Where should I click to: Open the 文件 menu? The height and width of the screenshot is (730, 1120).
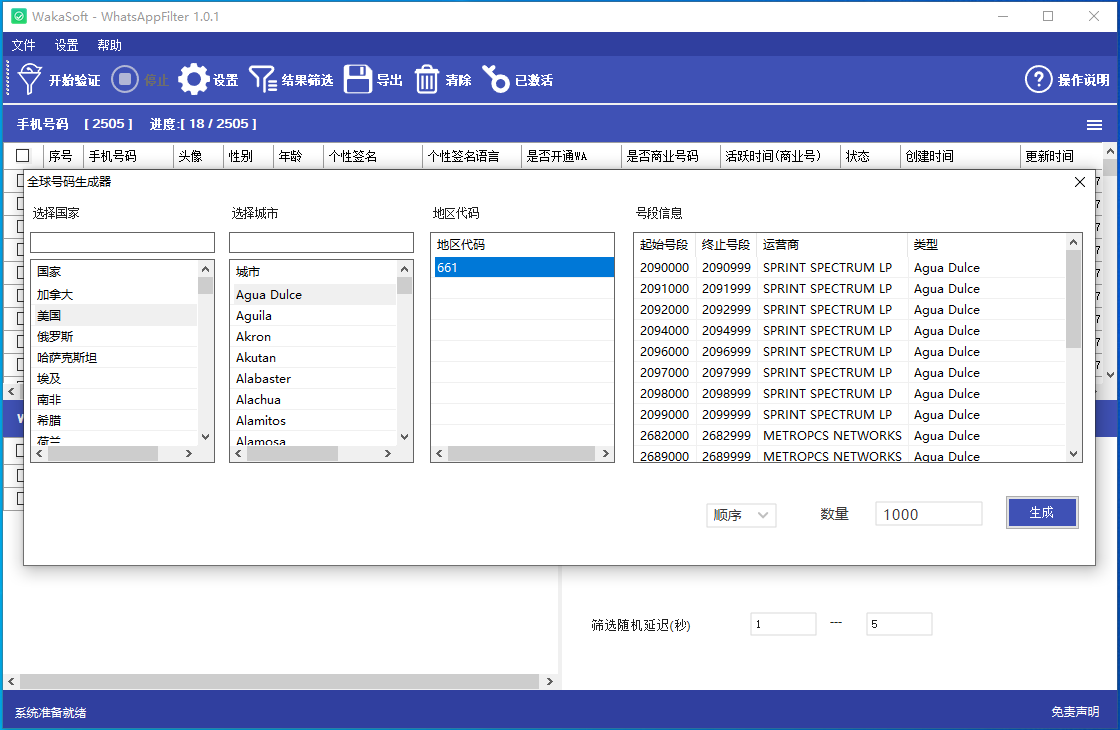[23, 45]
